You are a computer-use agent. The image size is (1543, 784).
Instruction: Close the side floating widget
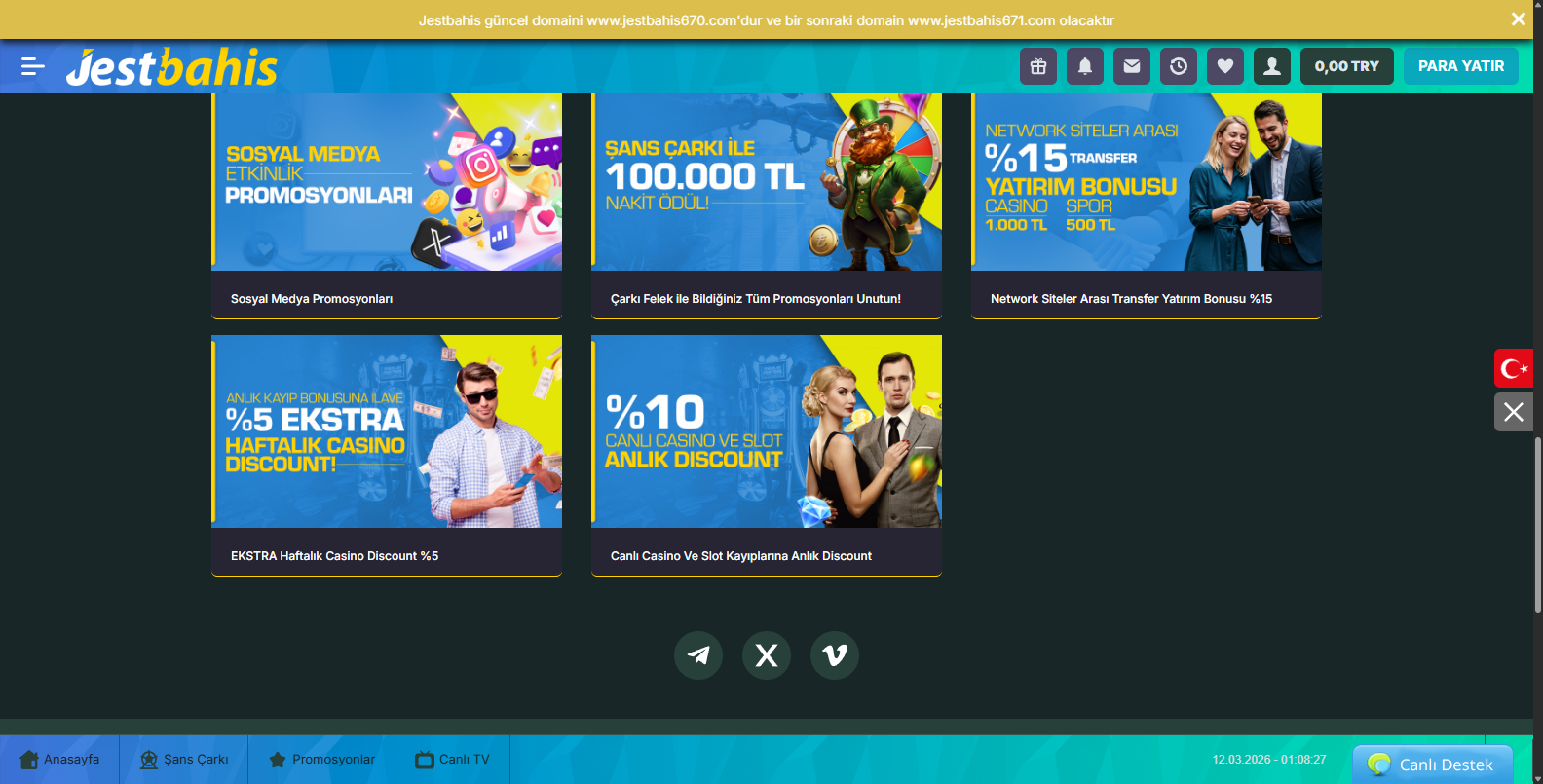1514,412
